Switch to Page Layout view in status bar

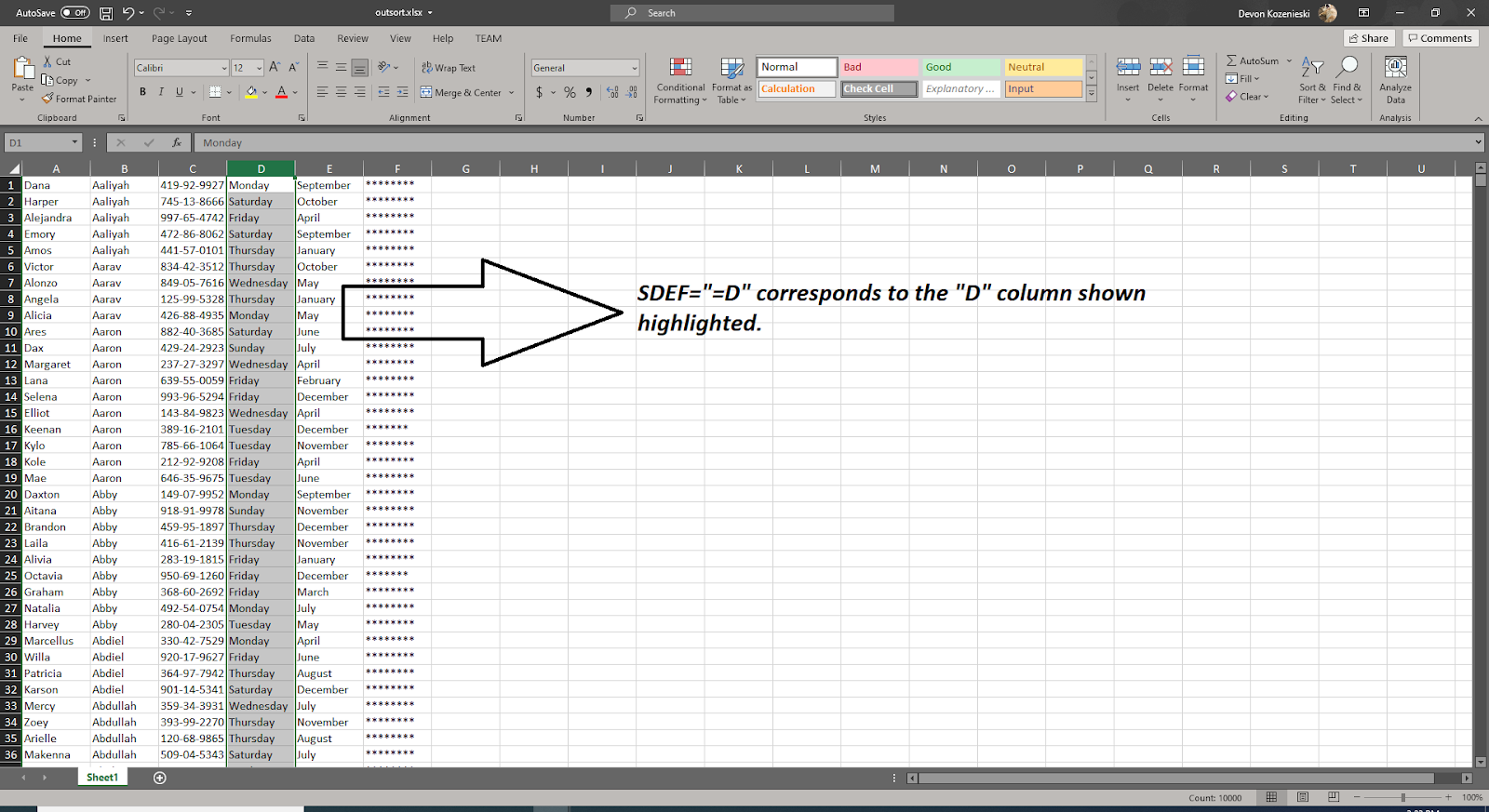[1303, 797]
